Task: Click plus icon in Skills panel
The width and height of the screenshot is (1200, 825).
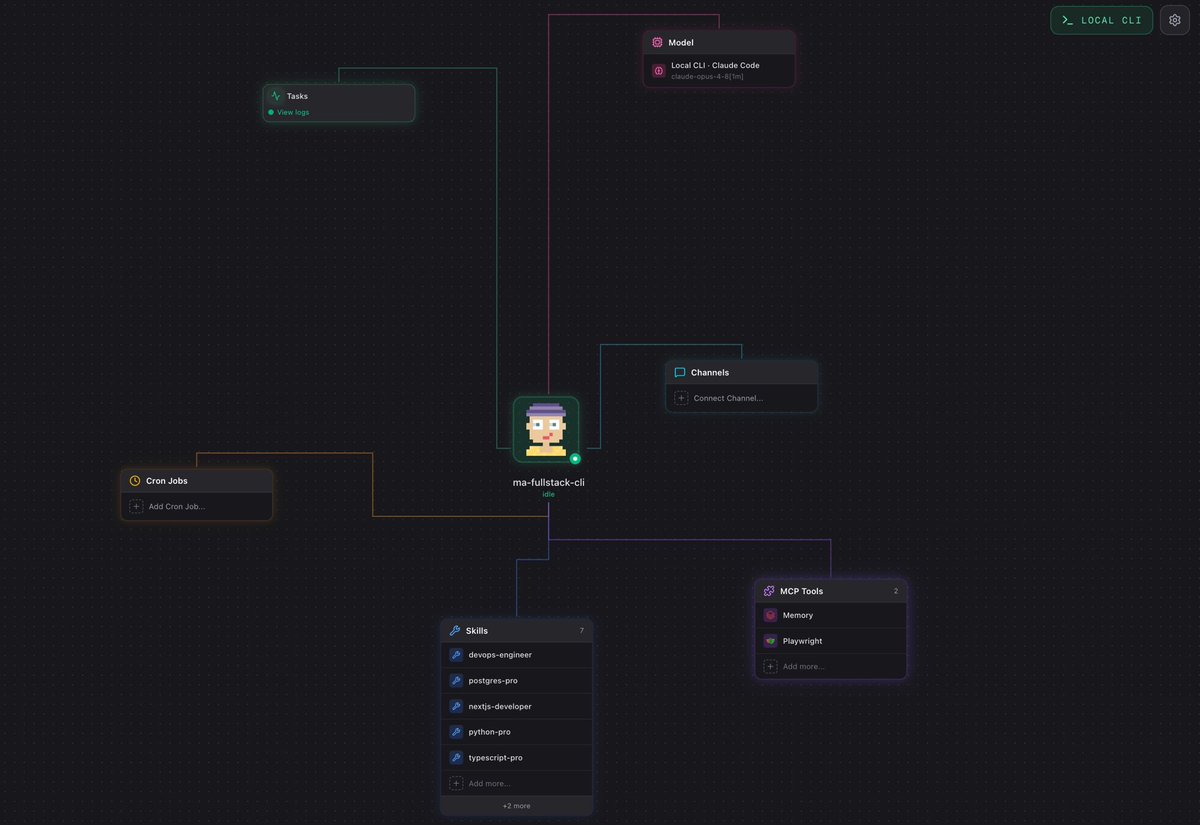Action: coord(456,783)
